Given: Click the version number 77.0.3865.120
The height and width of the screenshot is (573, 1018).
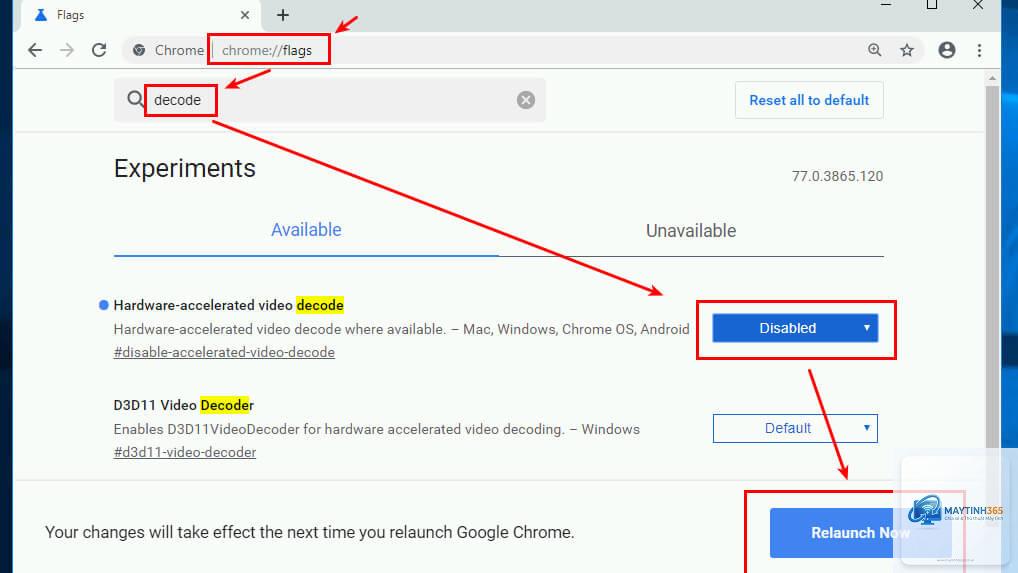Looking at the screenshot, I should [837, 176].
